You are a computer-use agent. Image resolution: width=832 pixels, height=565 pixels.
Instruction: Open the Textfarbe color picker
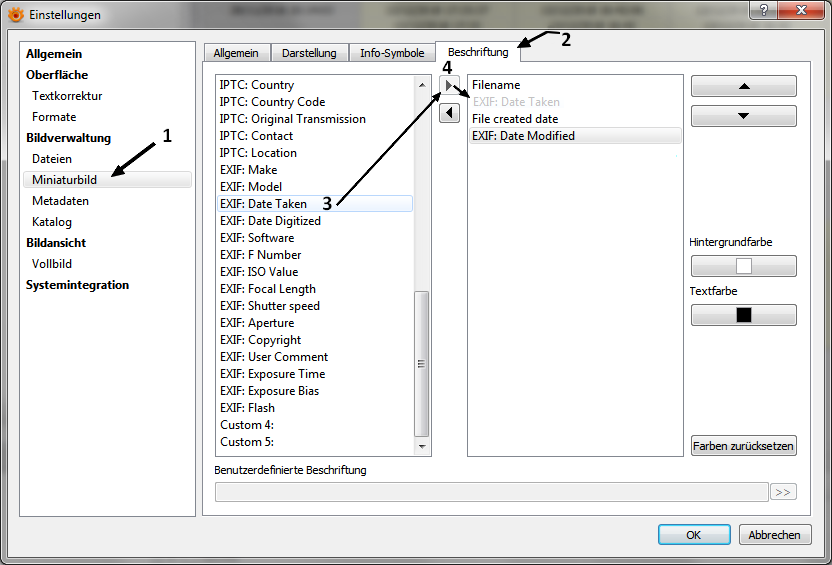click(x=743, y=315)
